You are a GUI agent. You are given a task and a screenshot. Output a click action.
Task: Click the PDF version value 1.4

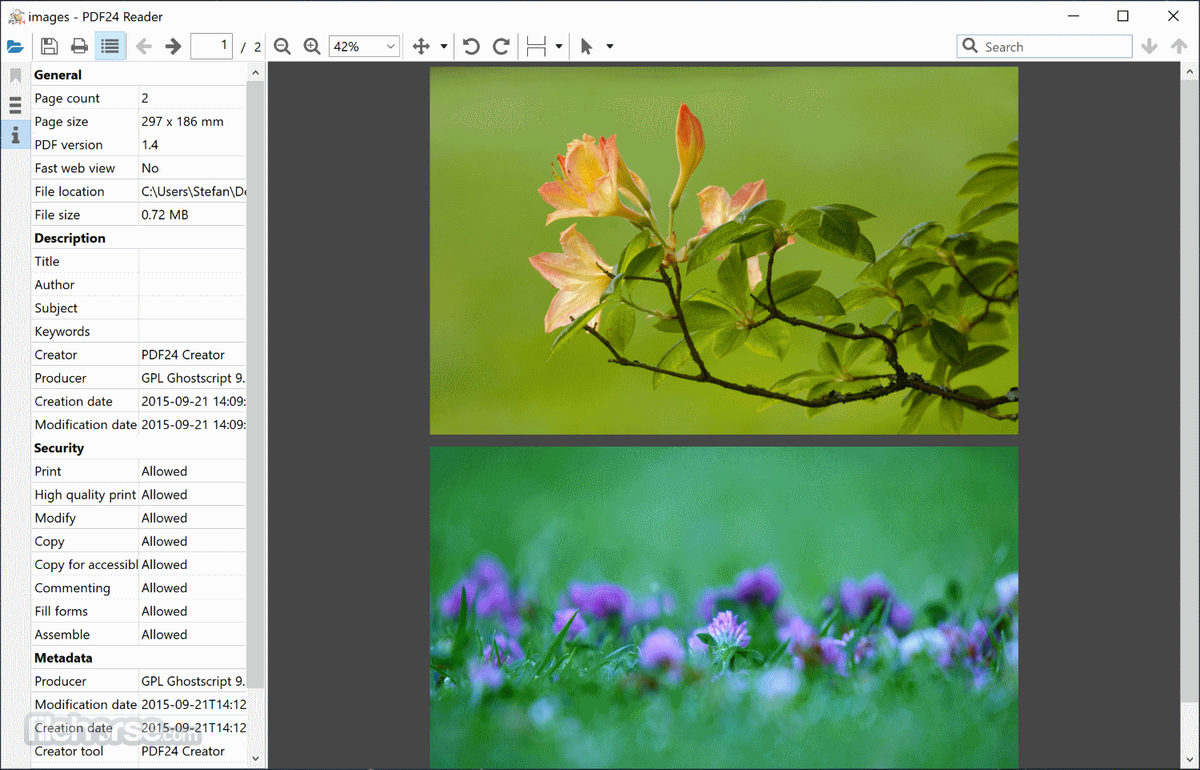coord(150,145)
